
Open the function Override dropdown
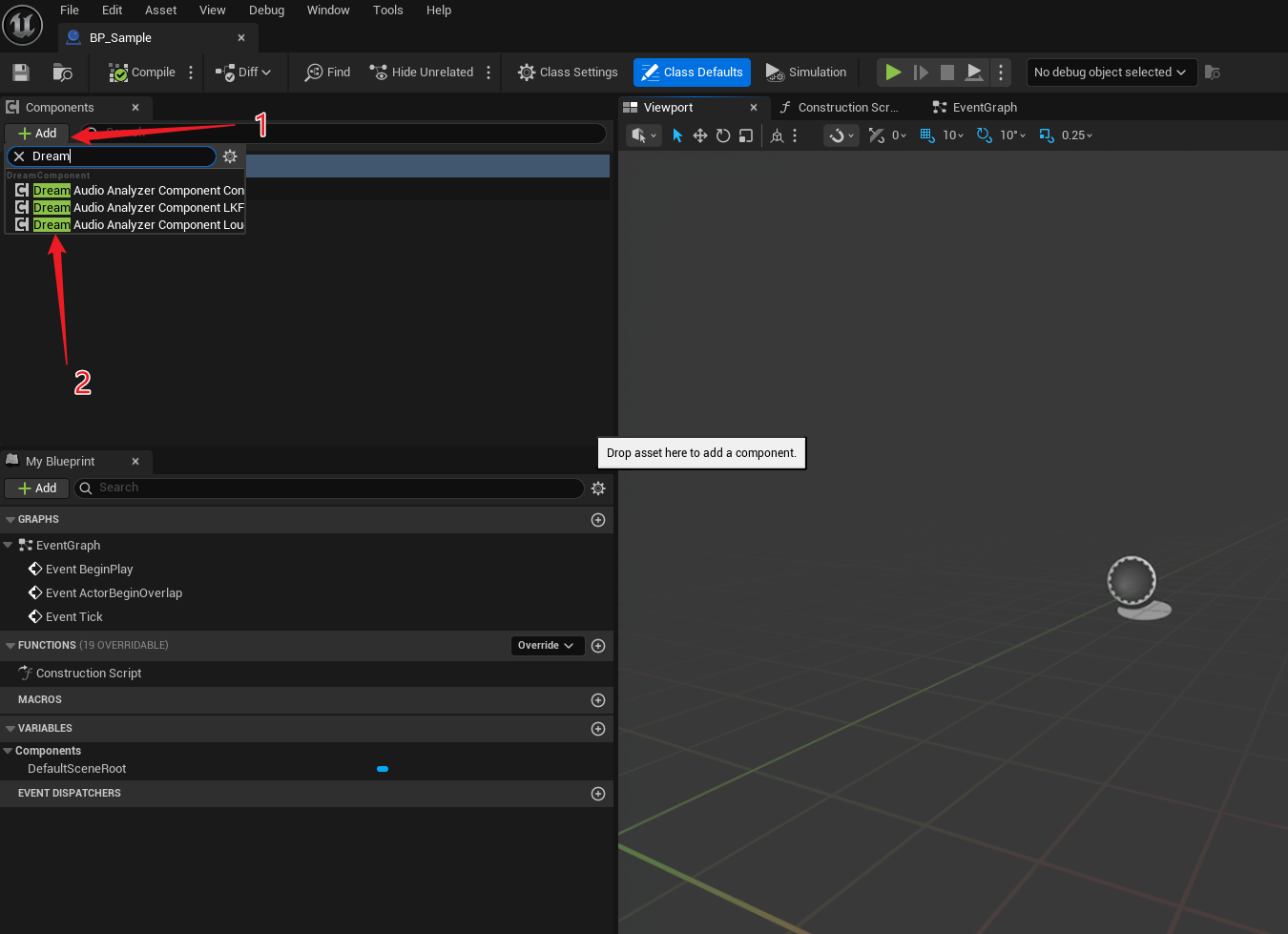pos(547,646)
